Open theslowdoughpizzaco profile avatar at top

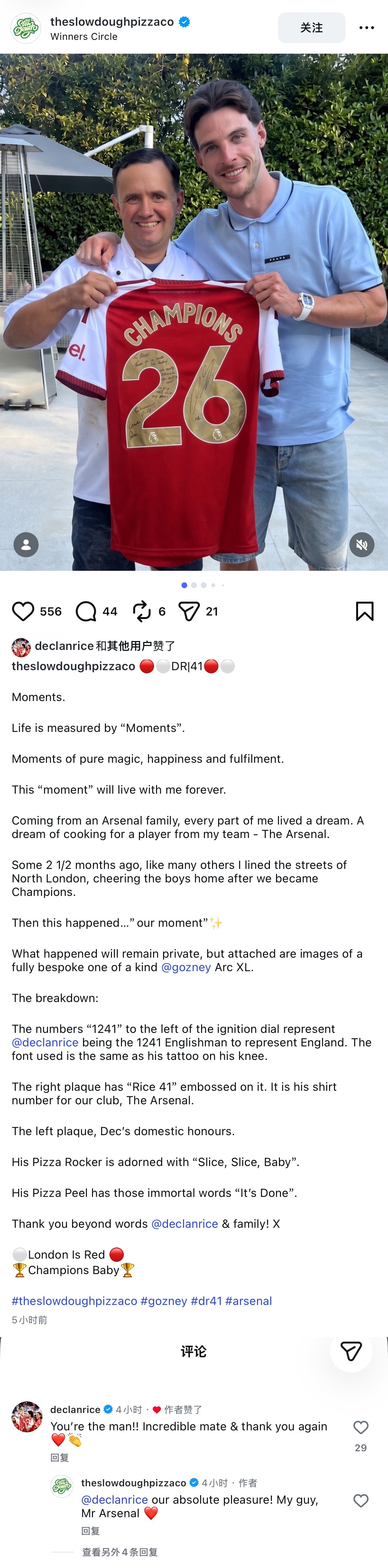(x=26, y=28)
